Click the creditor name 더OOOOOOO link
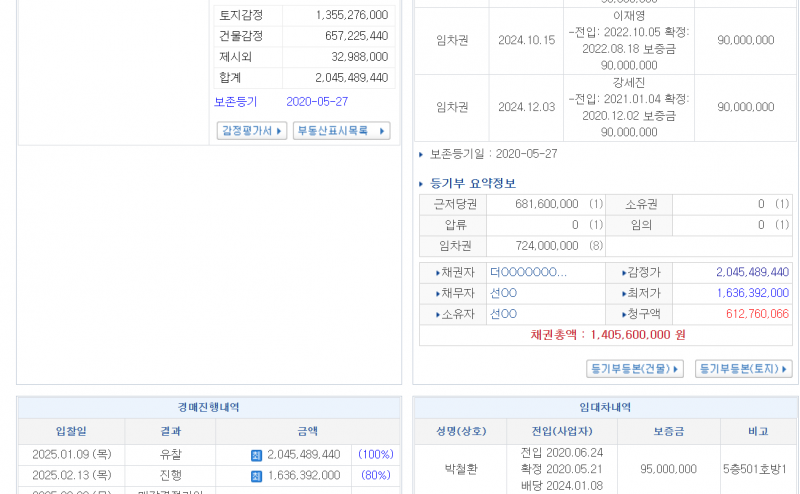 pyautogui.click(x=528, y=272)
